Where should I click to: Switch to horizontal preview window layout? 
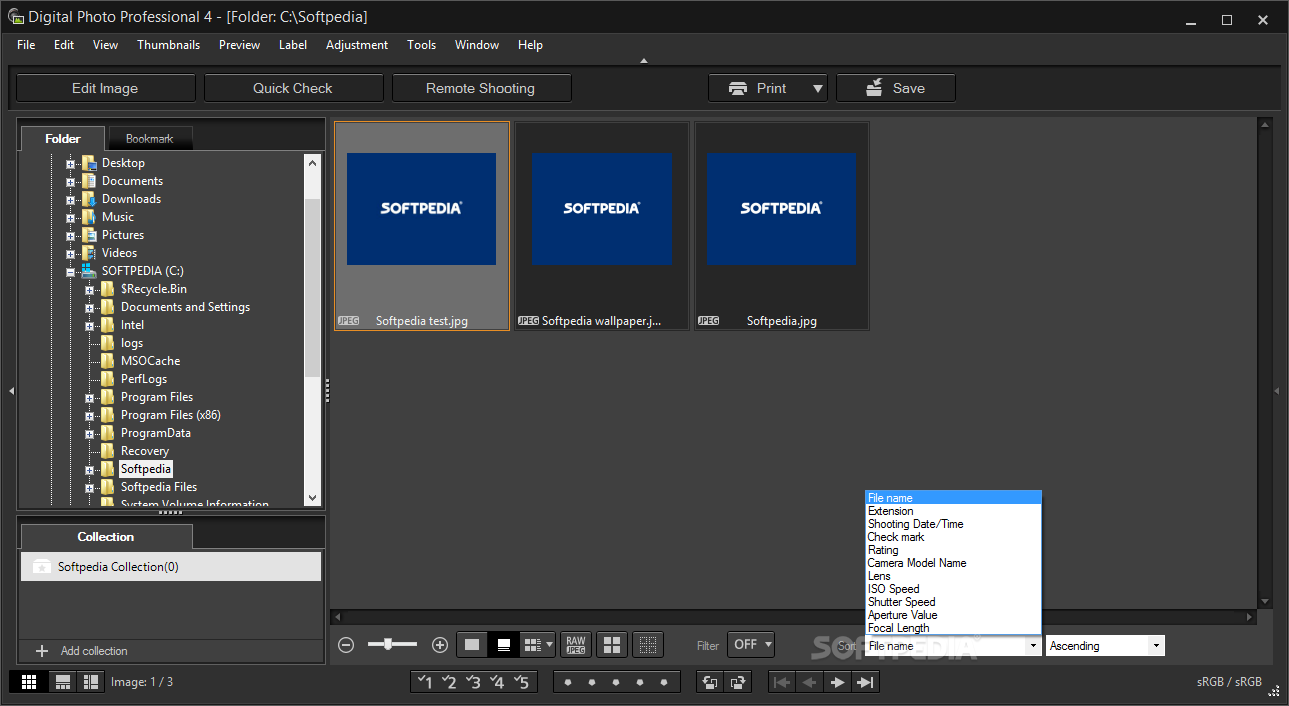tap(63, 682)
